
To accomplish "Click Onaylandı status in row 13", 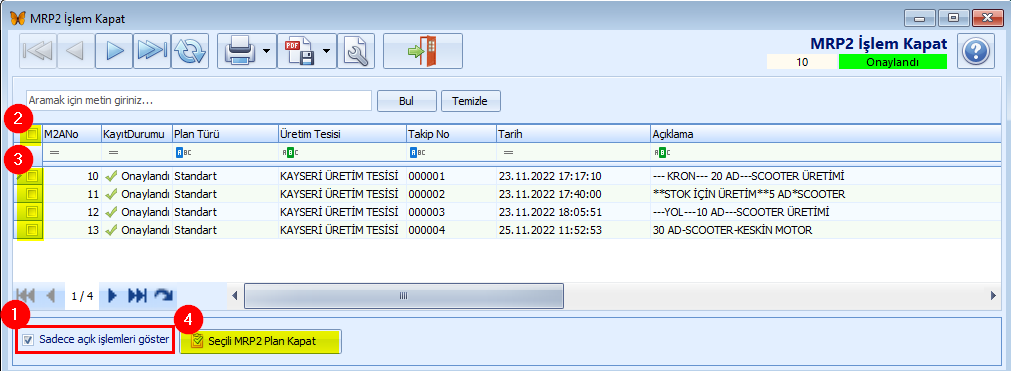I will point(137,230).
